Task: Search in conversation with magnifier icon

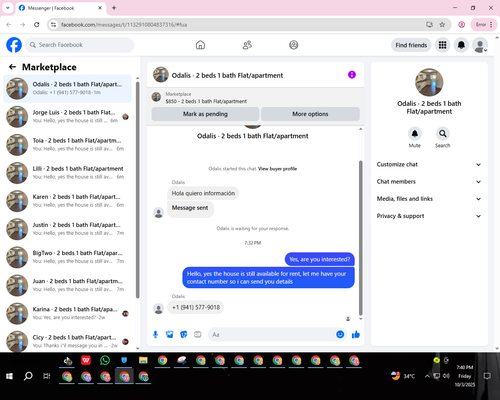Action: tap(443, 134)
